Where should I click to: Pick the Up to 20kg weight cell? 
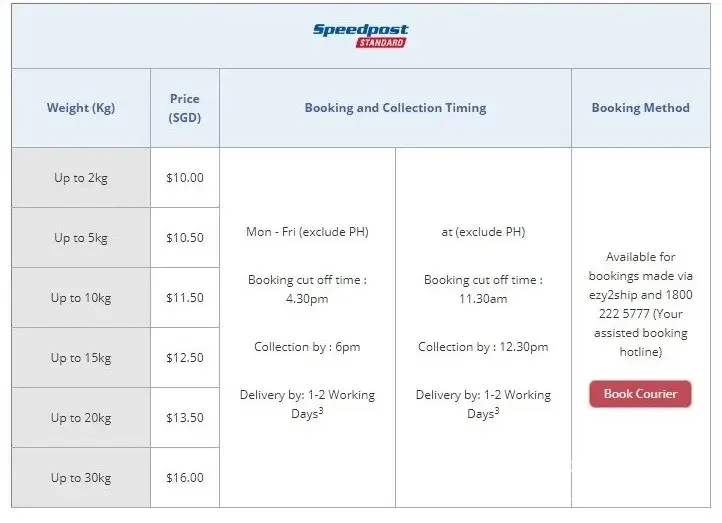[81, 418]
